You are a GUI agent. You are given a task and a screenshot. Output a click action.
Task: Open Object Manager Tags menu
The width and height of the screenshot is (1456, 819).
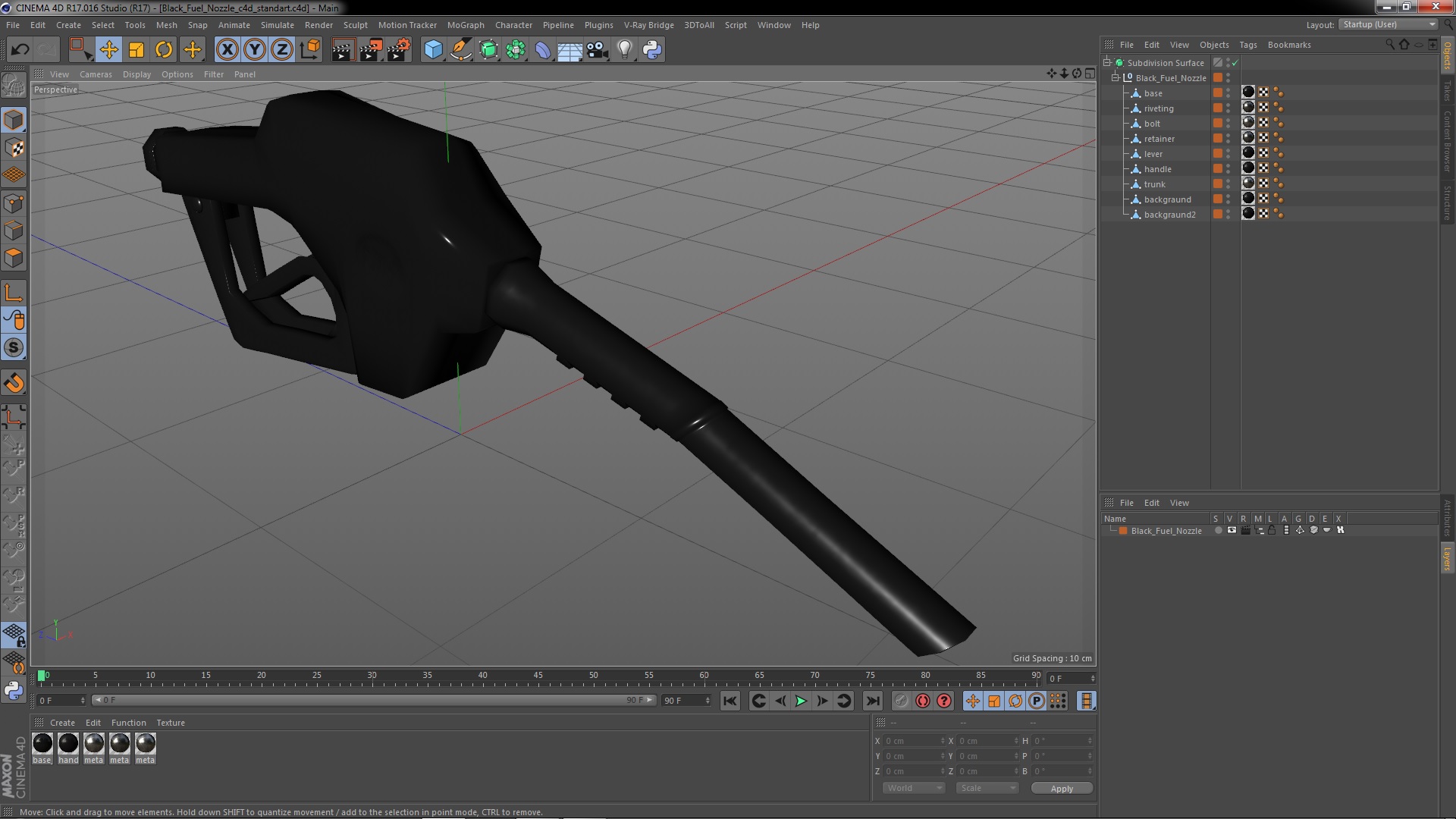point(1247,45)
